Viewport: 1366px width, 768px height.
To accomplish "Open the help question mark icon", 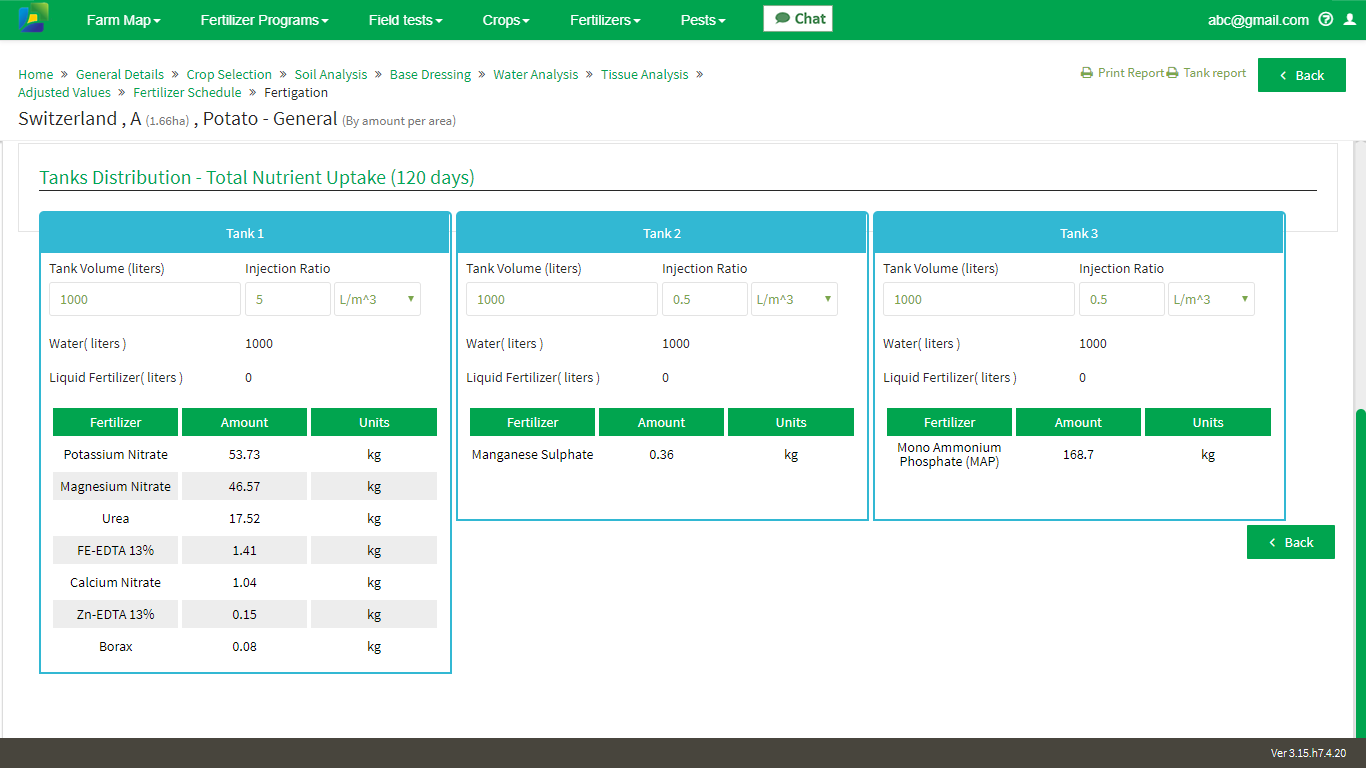I will (x=1326, y=19).
